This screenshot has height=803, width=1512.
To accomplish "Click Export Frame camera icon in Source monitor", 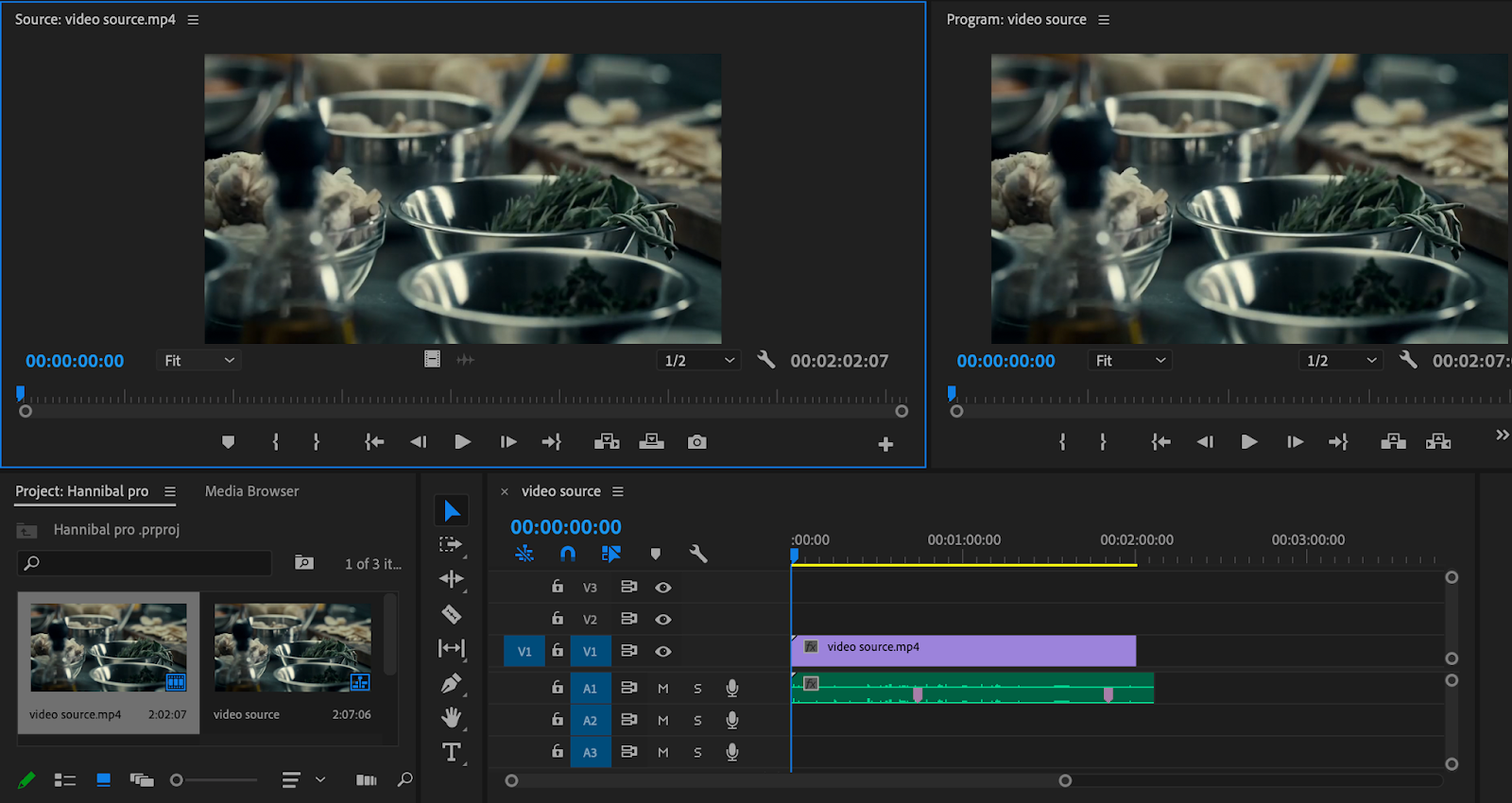I will coord(696,442).
